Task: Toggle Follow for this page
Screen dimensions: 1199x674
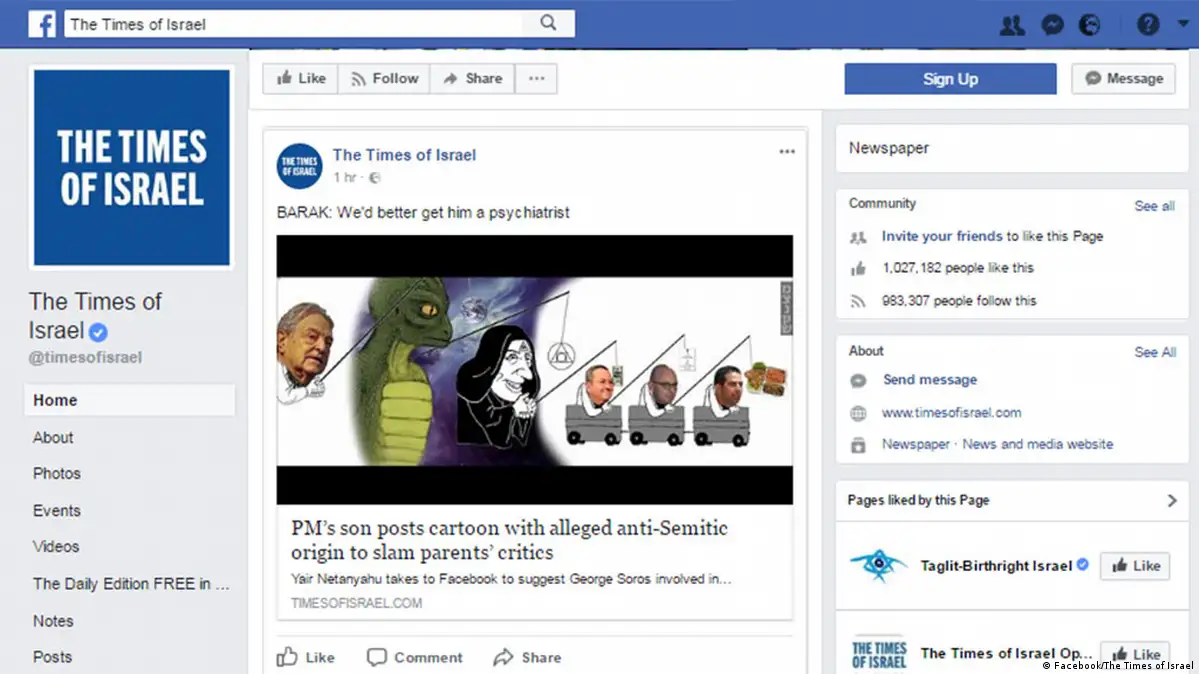Action: (384, 79)
